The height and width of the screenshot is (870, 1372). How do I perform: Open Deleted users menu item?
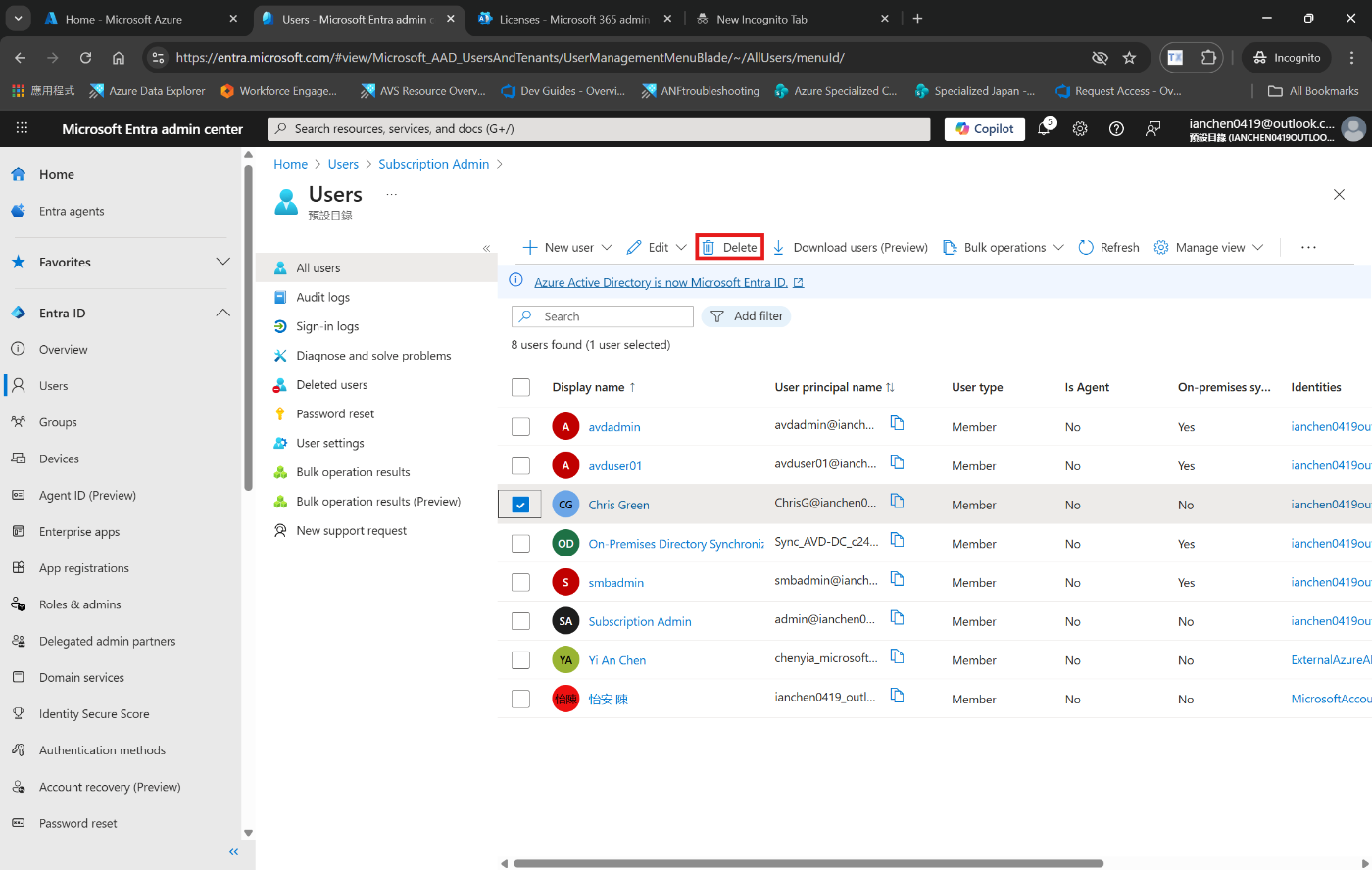coord(331,384)
